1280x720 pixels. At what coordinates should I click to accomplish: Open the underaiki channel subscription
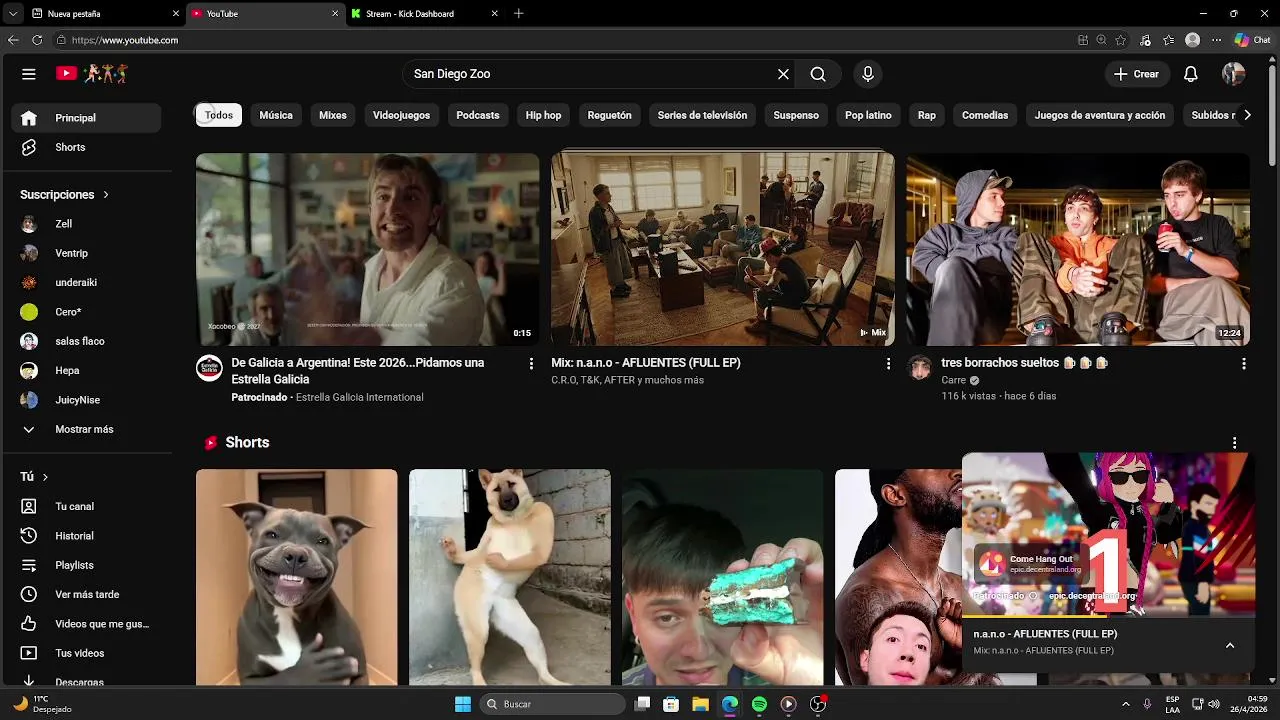pyautogui.click(x=86, y=283)
